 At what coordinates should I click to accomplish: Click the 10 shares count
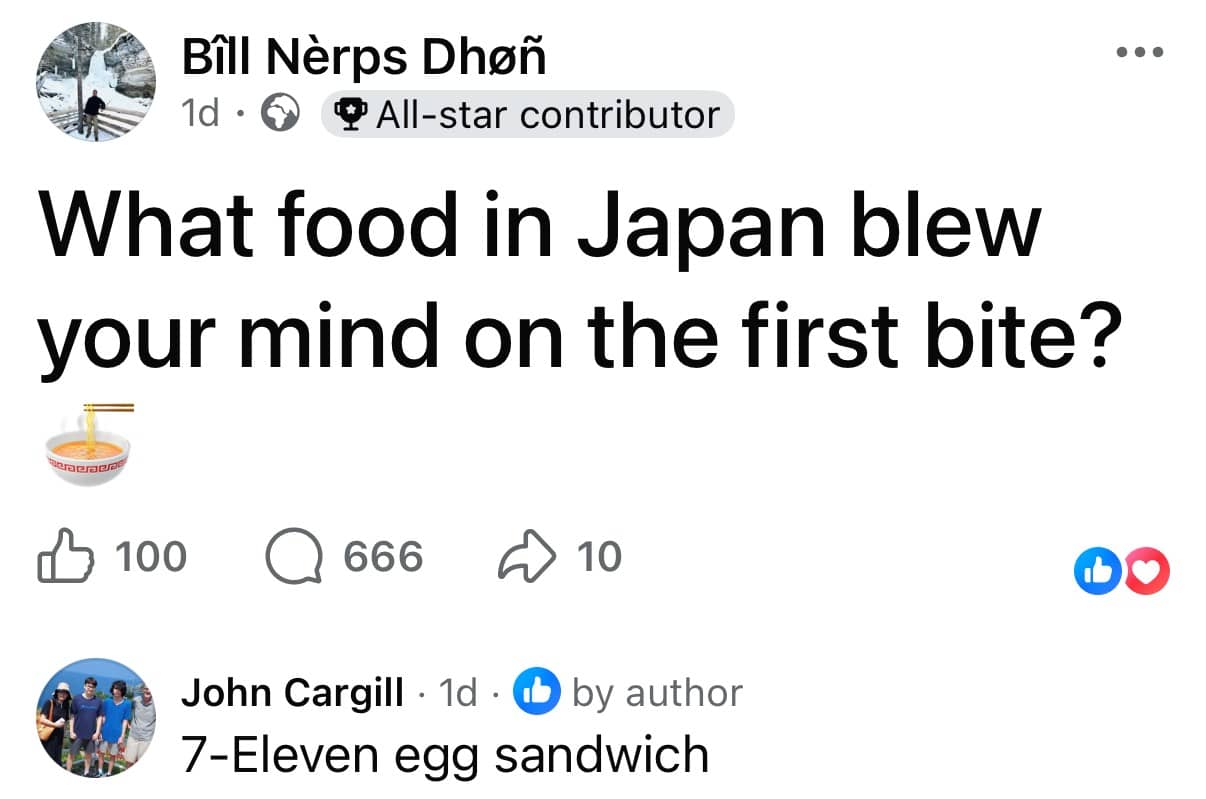[600, 557]
